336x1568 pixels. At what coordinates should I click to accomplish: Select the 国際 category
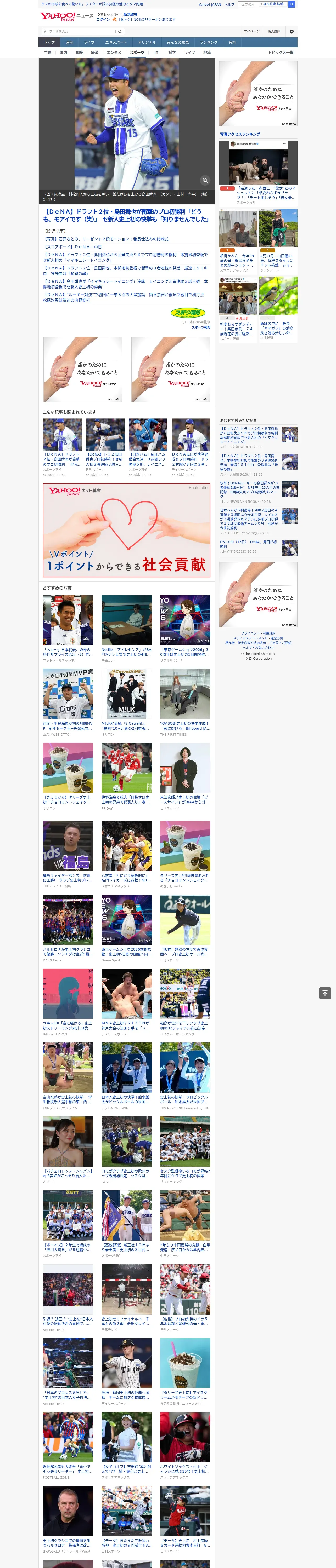pyautogui.click(x=79, y=52)
